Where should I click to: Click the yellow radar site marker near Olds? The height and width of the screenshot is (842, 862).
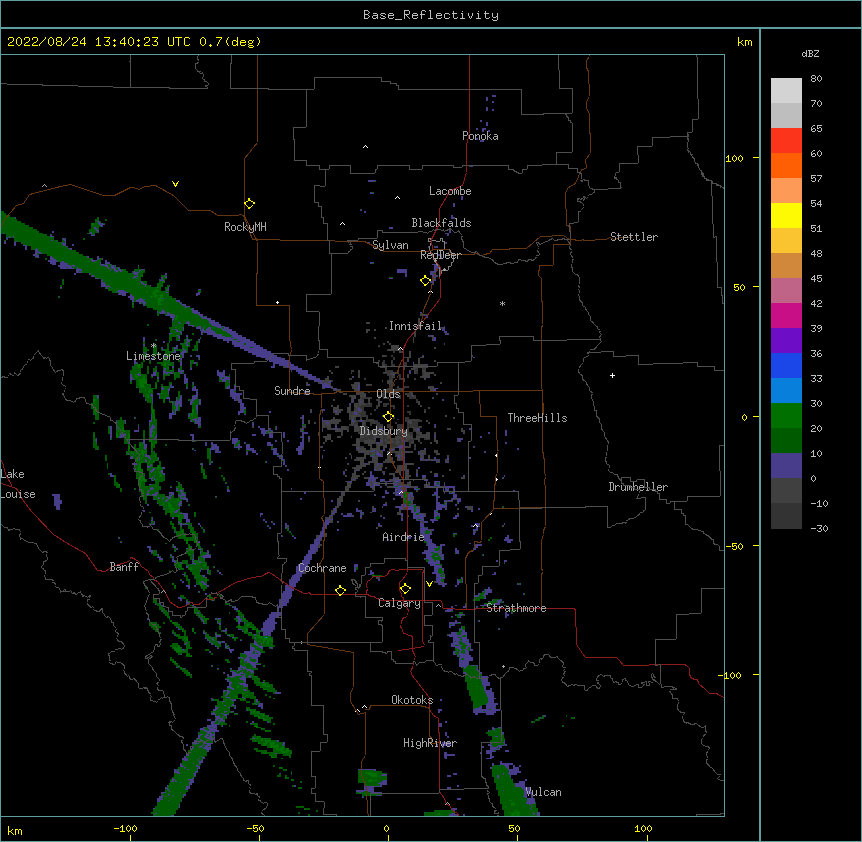[388, 417]
